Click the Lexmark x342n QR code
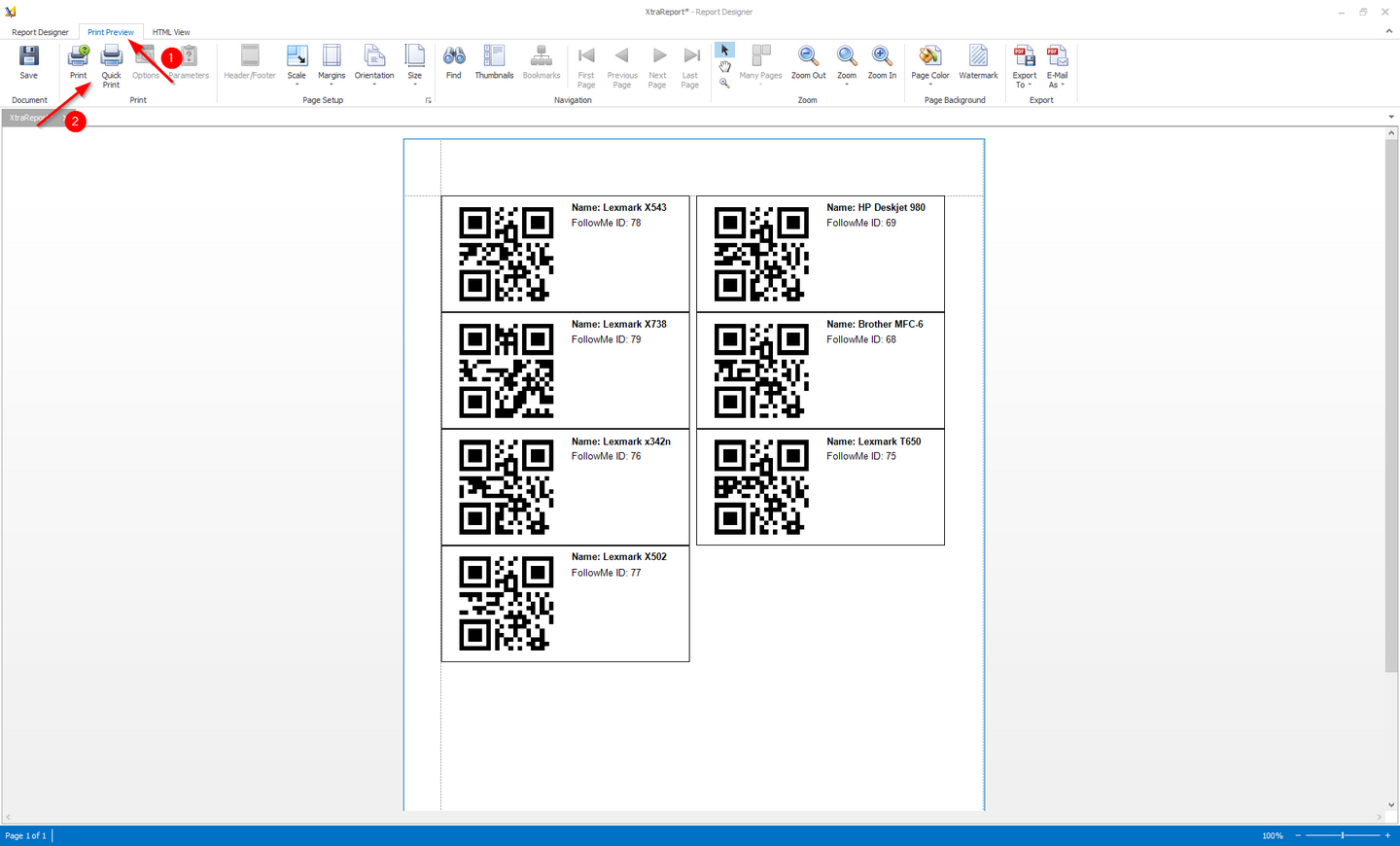 [507, 487]
